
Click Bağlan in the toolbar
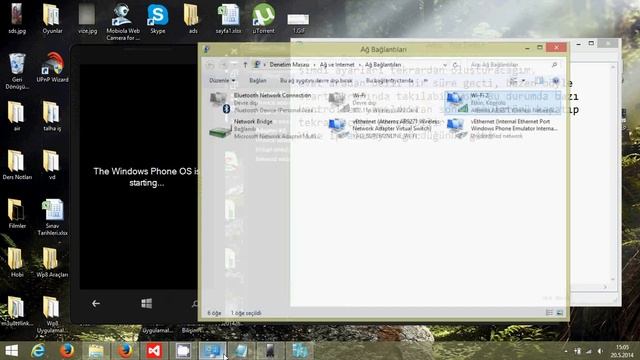pyautogui.click(x=258, y=80)
